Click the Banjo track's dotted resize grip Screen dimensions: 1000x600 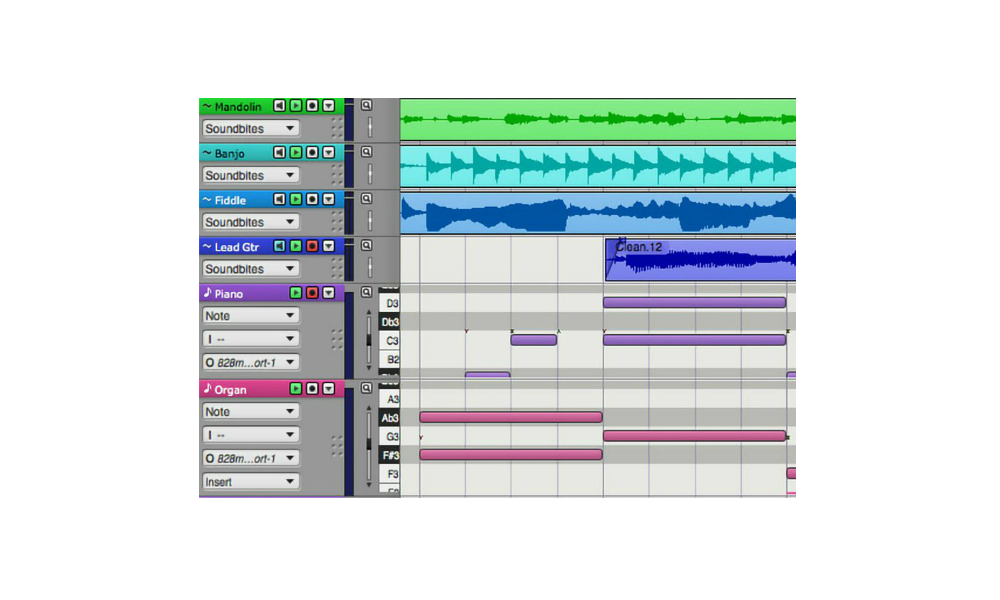(337, 174)
